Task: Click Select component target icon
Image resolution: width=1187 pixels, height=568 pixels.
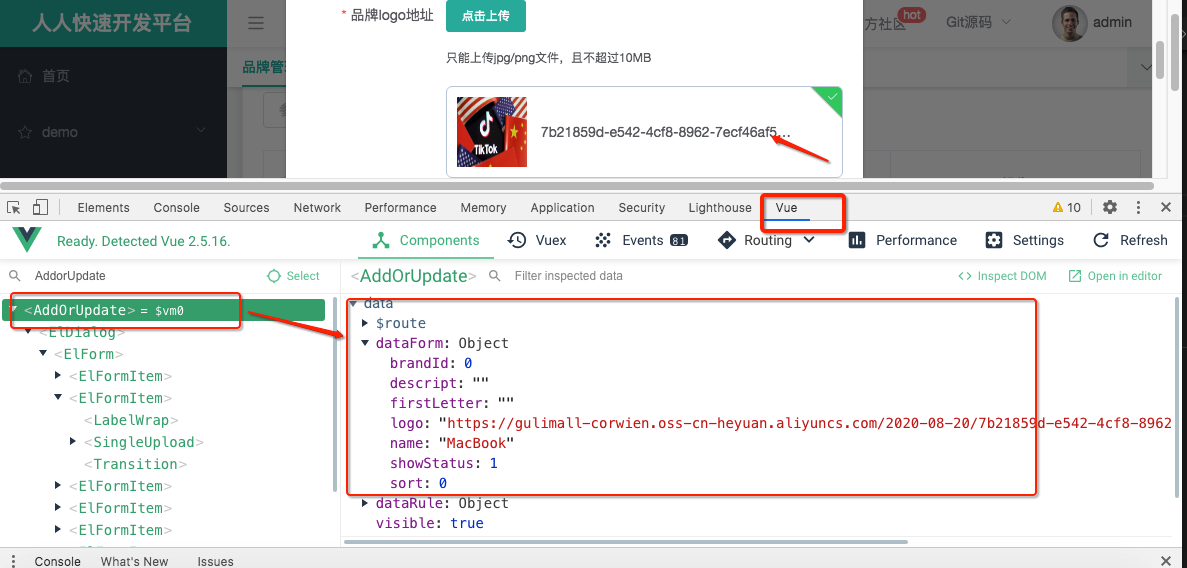Action: coord(294,276)
